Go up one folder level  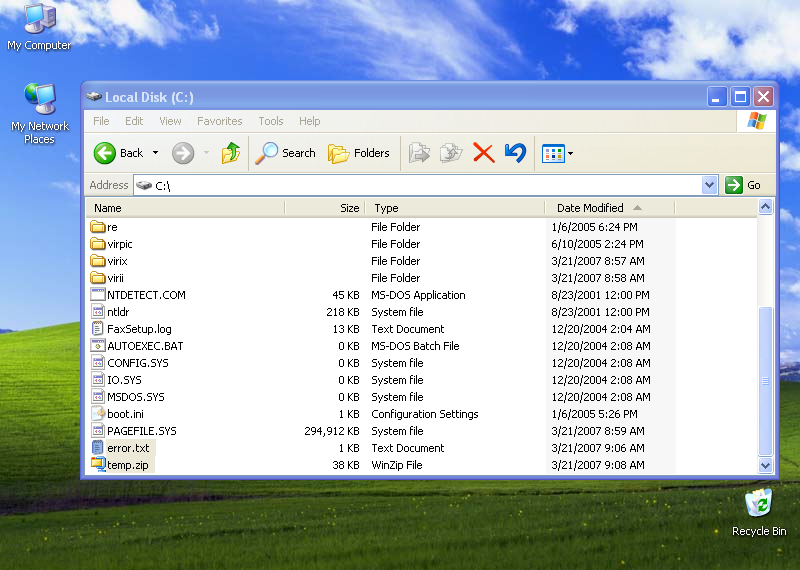[231, 153]
